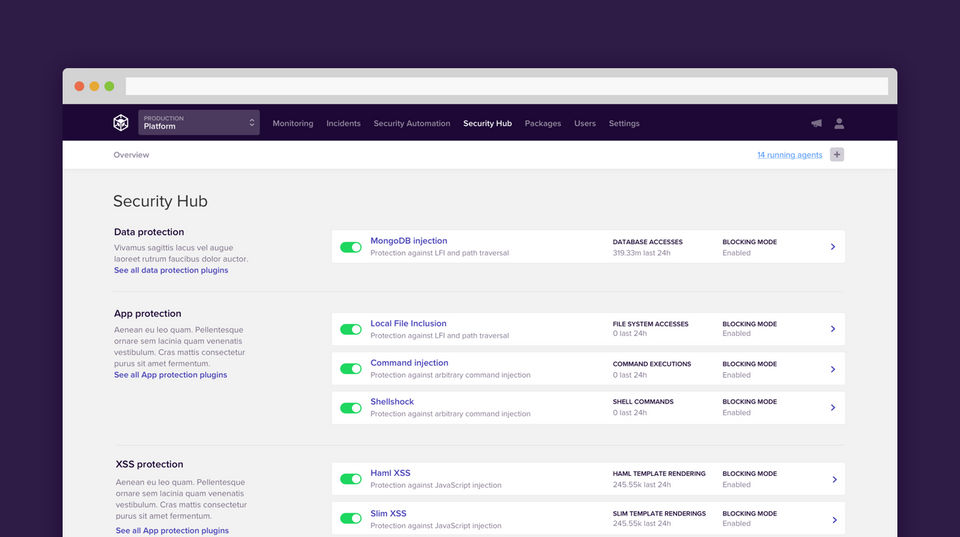Open the 14 running agents link
Image resolution: width=960 pixels, height=537 pixels.
790,155
